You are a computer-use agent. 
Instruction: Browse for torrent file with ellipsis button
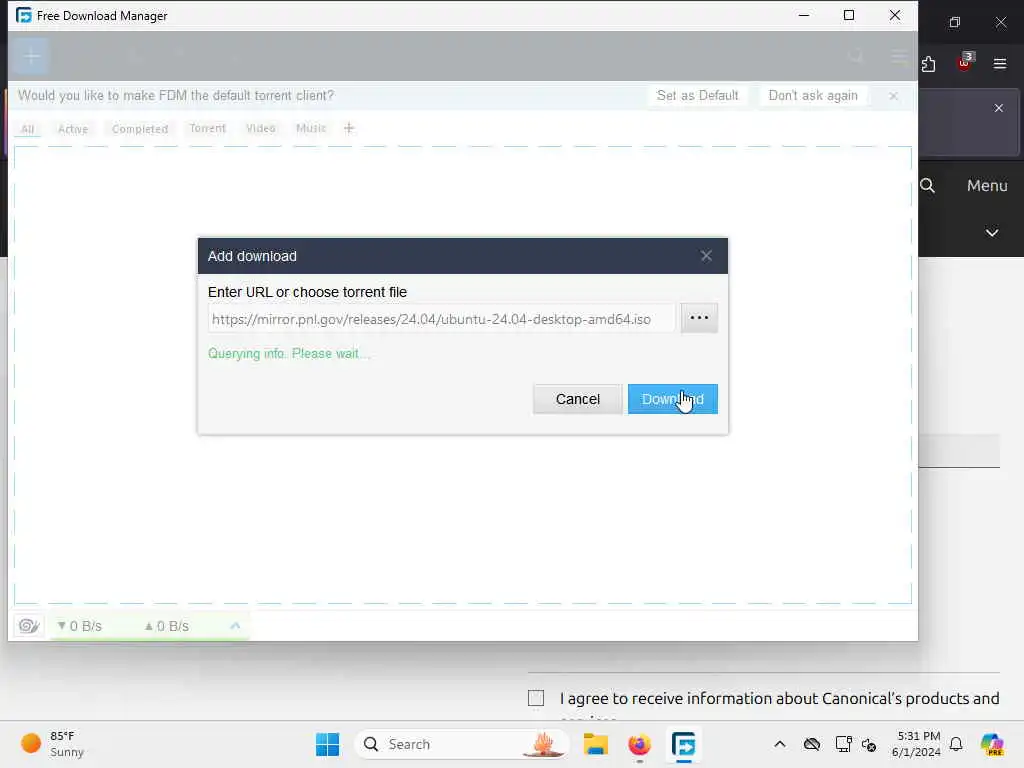[699, 318]
